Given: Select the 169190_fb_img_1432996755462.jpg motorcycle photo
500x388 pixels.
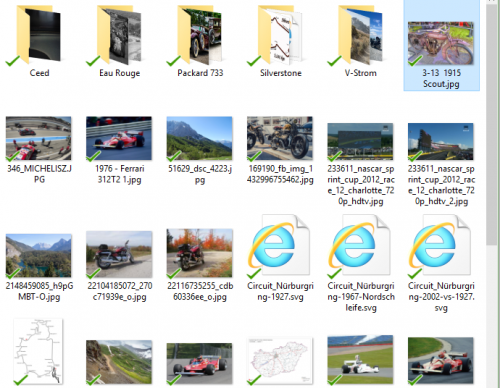Looking at the screenshot, I should pos(280,138).
